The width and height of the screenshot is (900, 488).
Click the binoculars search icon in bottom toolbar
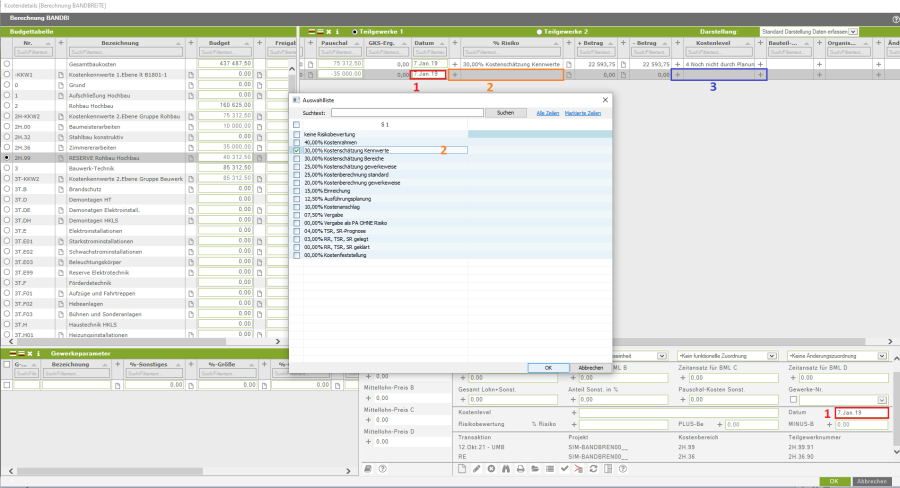click(506, 469)
